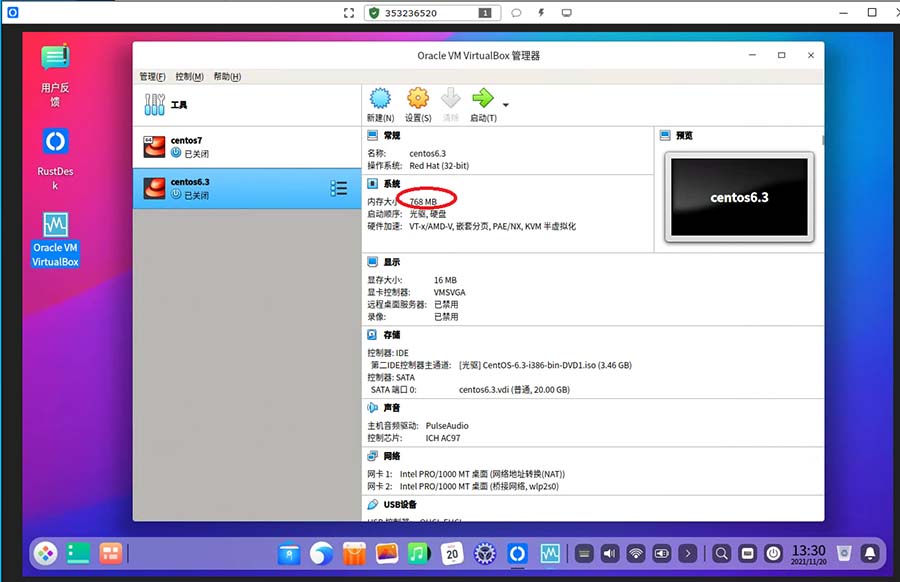
Task: Click the VirtualBox icon in the dock
Action: (x=550, y=554)
